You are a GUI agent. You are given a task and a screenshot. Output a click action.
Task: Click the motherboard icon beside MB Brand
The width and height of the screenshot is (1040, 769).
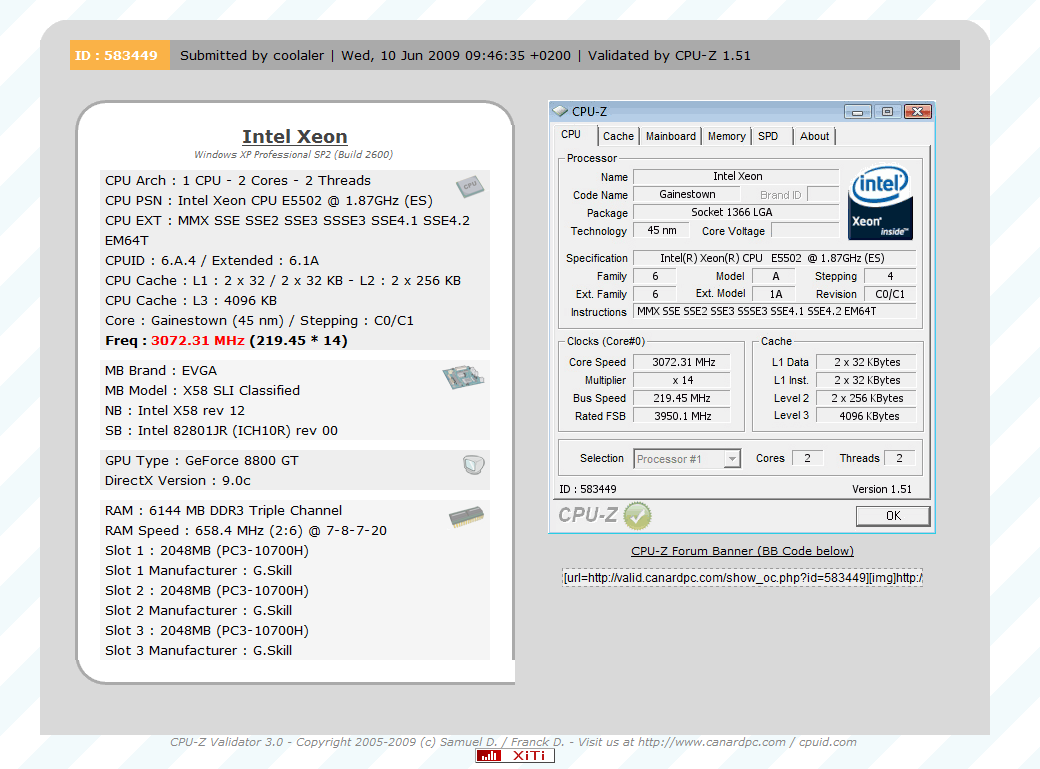[463, 377]
